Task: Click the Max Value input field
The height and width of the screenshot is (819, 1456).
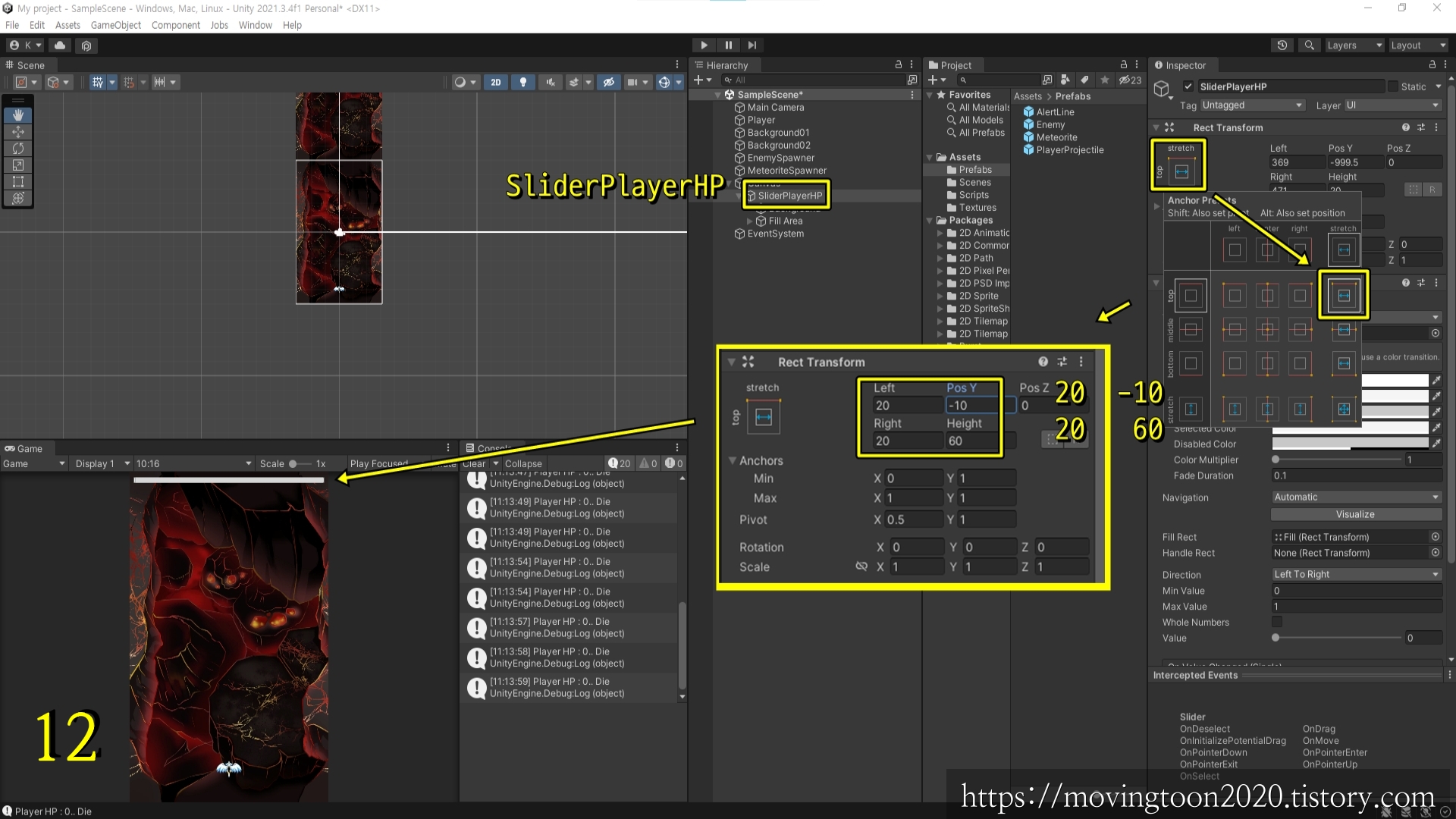Action: tap(1356, 607)
